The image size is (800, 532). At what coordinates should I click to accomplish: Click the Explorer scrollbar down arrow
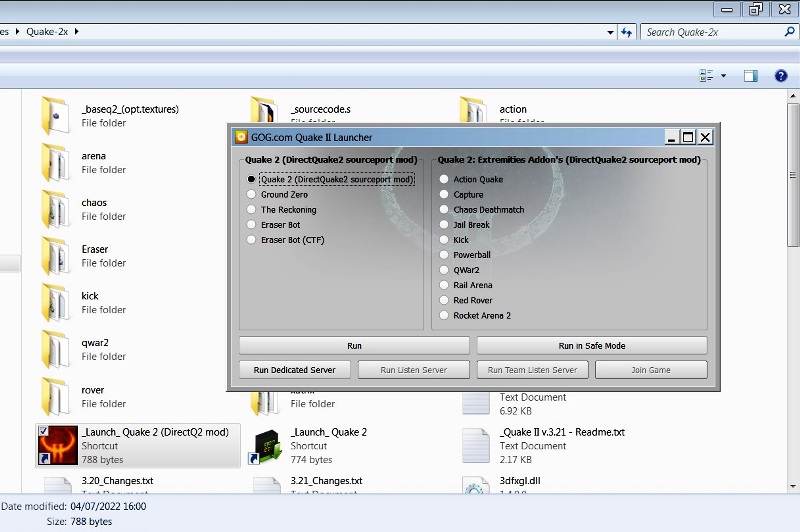(793, 487)
